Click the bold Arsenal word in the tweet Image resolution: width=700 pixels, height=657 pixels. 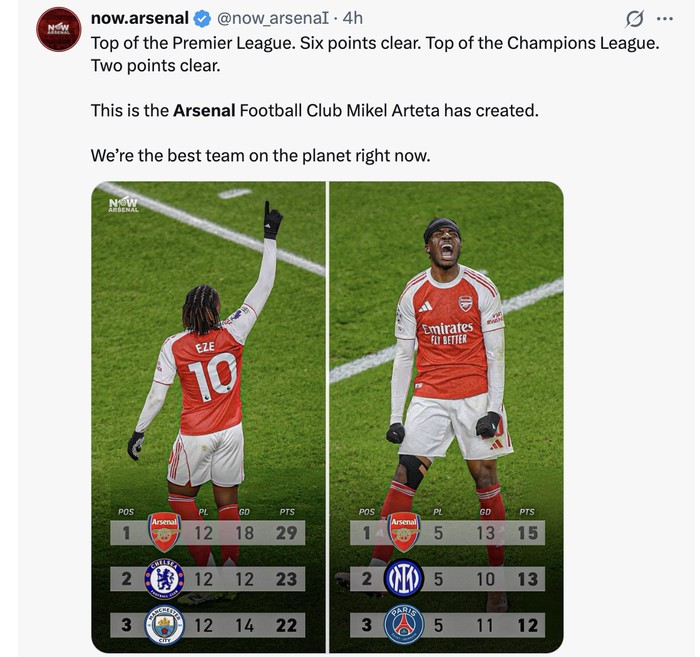204,110
